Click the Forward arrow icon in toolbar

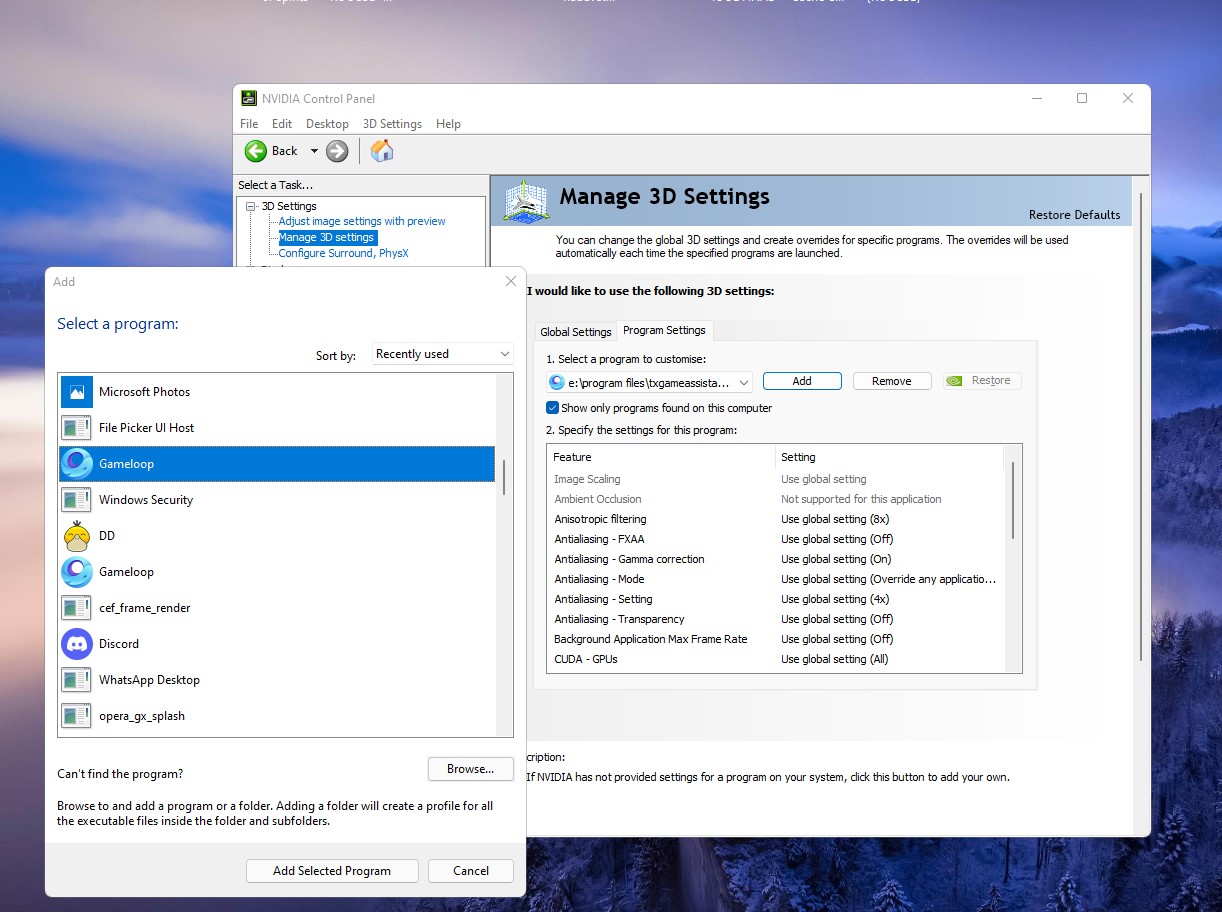coord(337,151)
